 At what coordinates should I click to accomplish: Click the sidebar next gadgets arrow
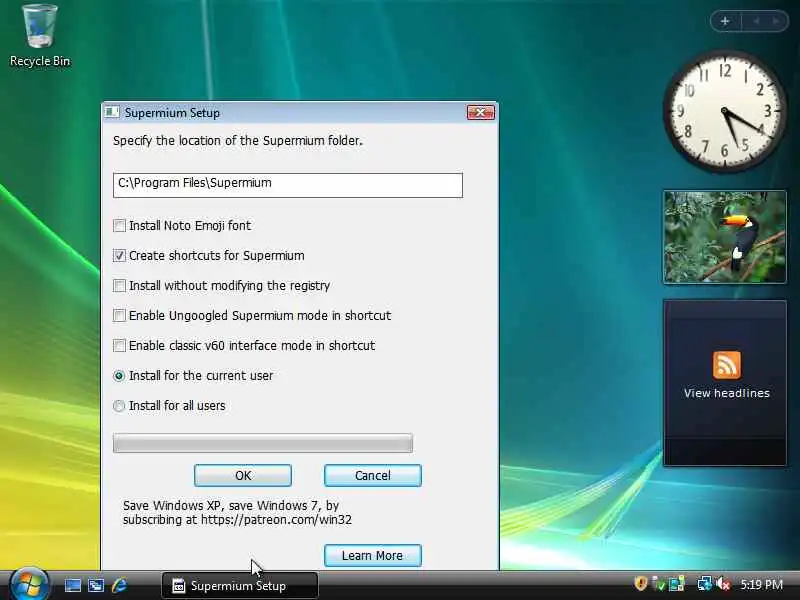[x=776, y=21]
